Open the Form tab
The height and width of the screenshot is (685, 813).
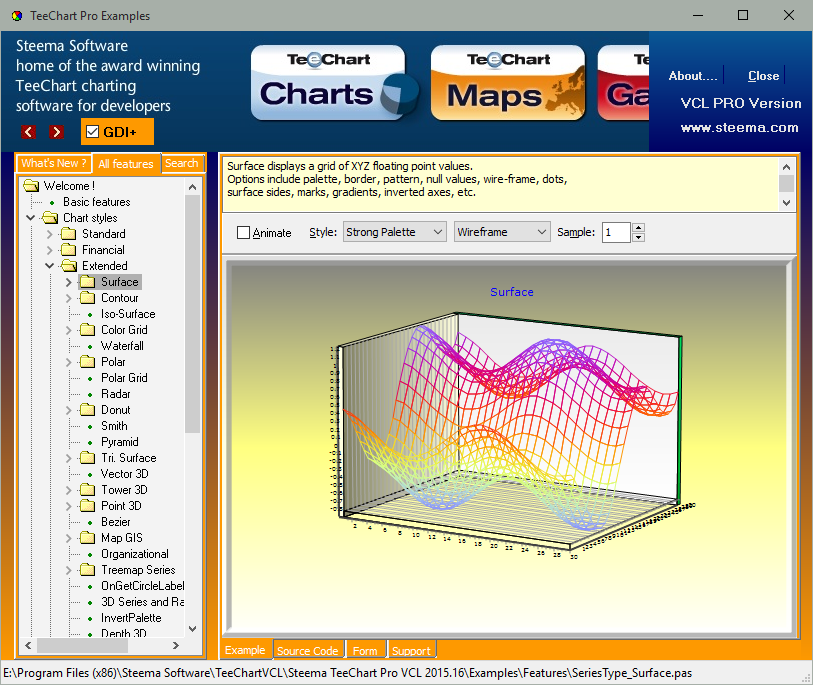pos(366,651)
